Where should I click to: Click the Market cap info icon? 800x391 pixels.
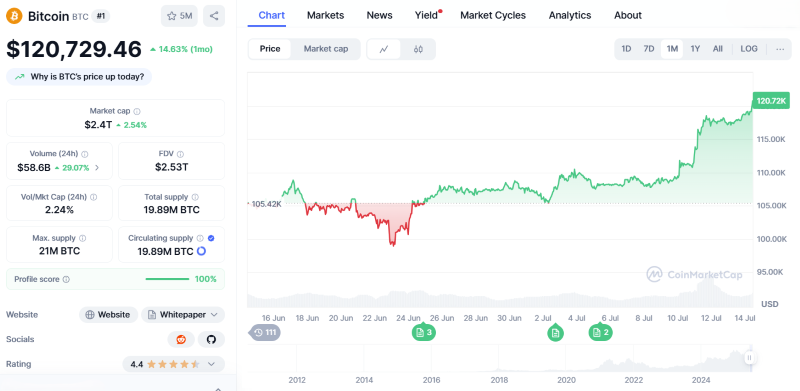point(137,111)
